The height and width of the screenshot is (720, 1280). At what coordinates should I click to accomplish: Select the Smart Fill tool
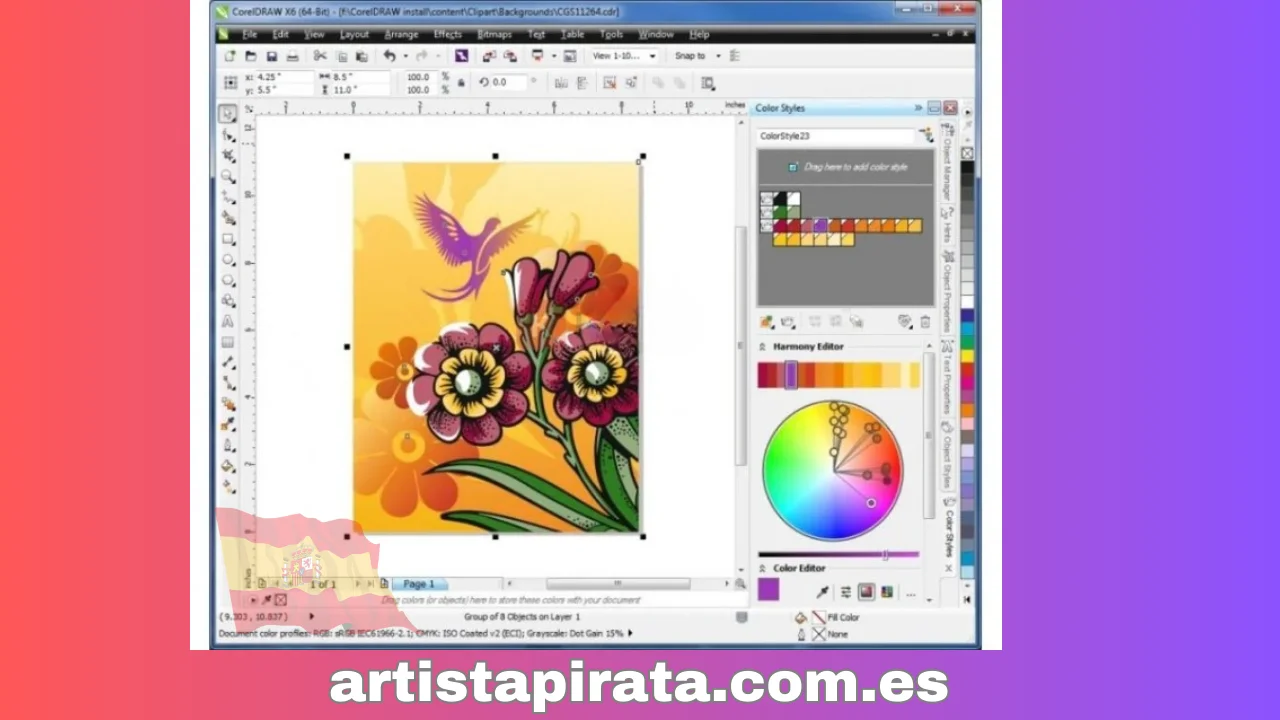coord(228,218)
